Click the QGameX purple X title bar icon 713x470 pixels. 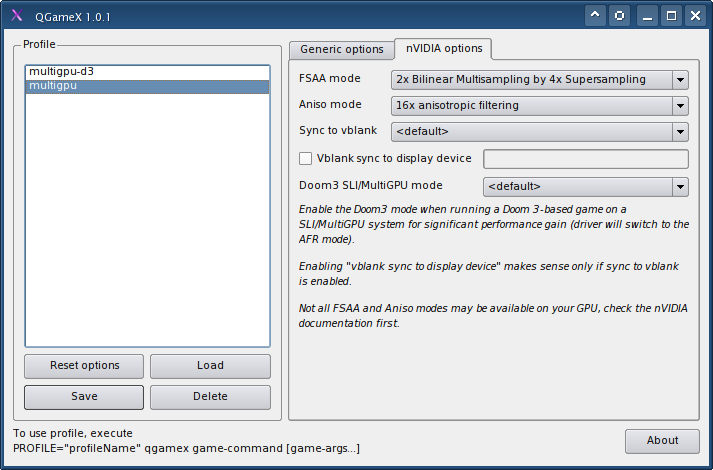(17, 16)
